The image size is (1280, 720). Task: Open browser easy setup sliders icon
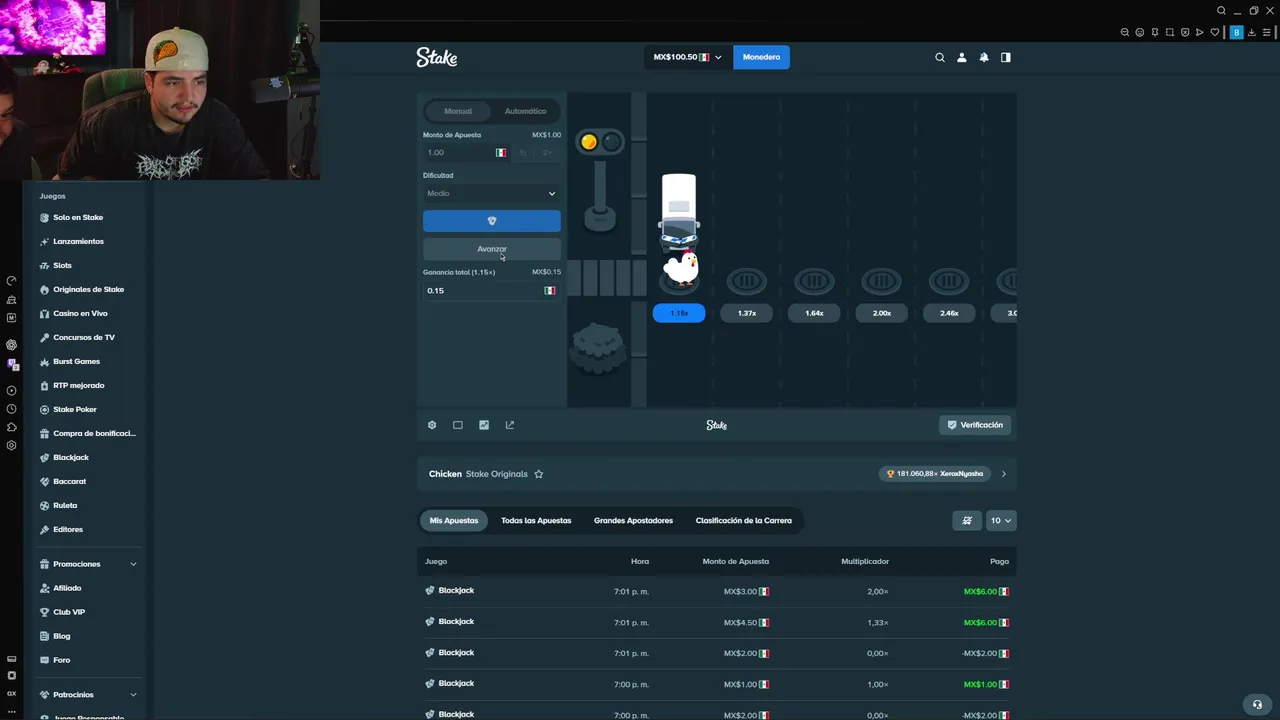pos(1266,32)
